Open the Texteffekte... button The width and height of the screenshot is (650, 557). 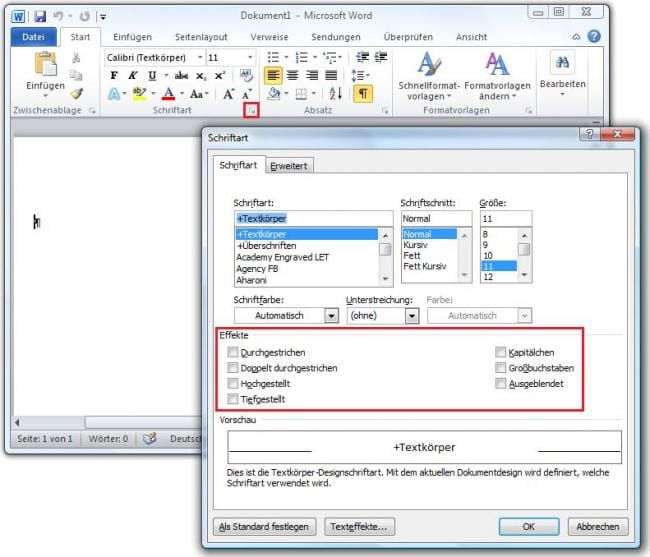(359, 526)
